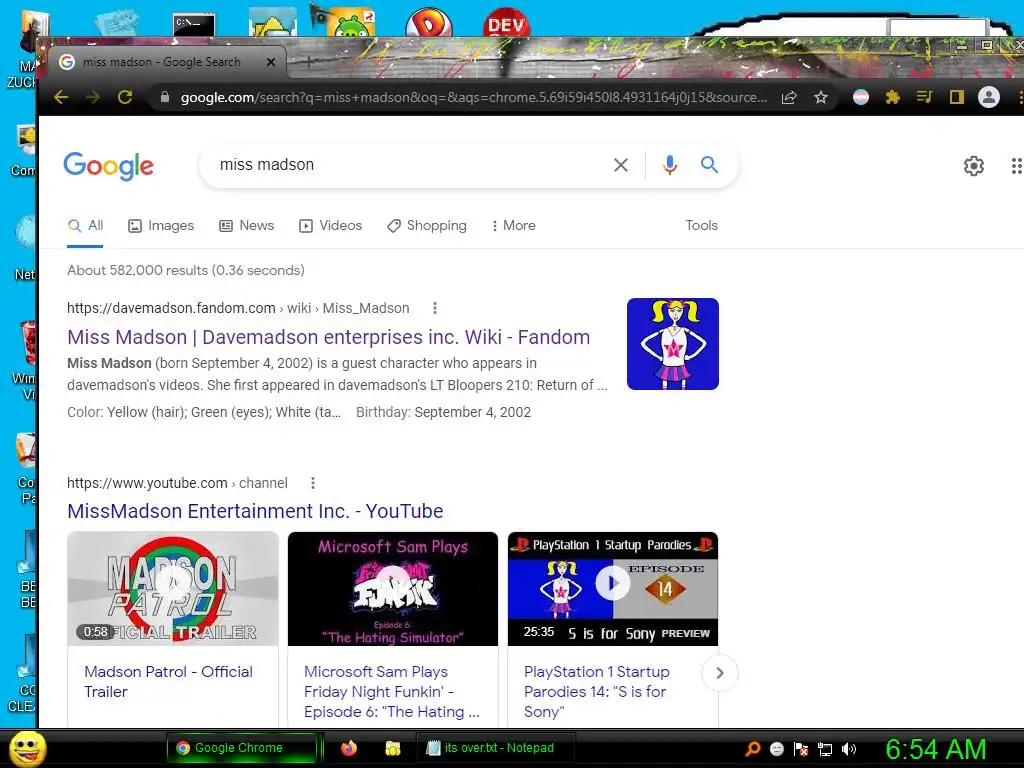This screenshot has height=768, width=1024.
Task: Start a voice search with microphone
Action: tap(669, 165)
